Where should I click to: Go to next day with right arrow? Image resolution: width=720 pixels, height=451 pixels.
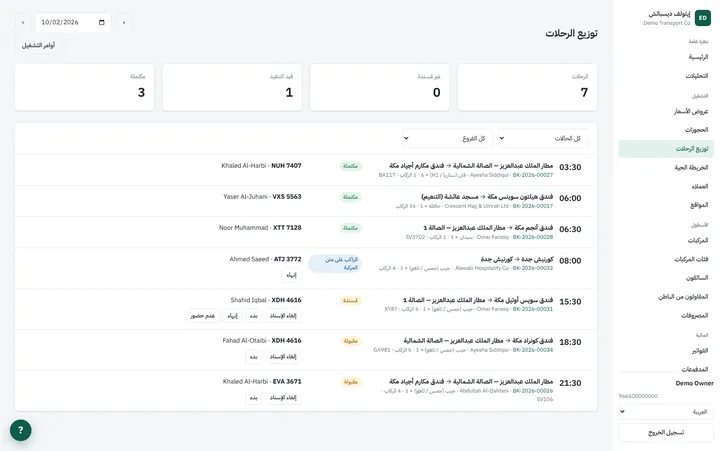click(124, 23)
